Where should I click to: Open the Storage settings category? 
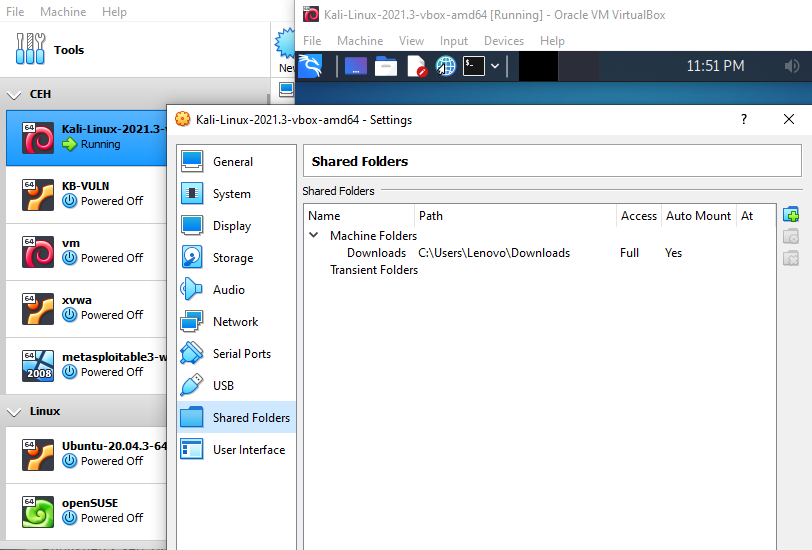(x=236, y=257)
